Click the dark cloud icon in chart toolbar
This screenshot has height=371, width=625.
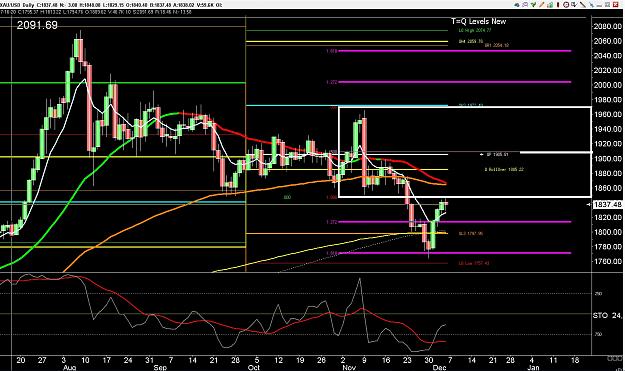517,5
